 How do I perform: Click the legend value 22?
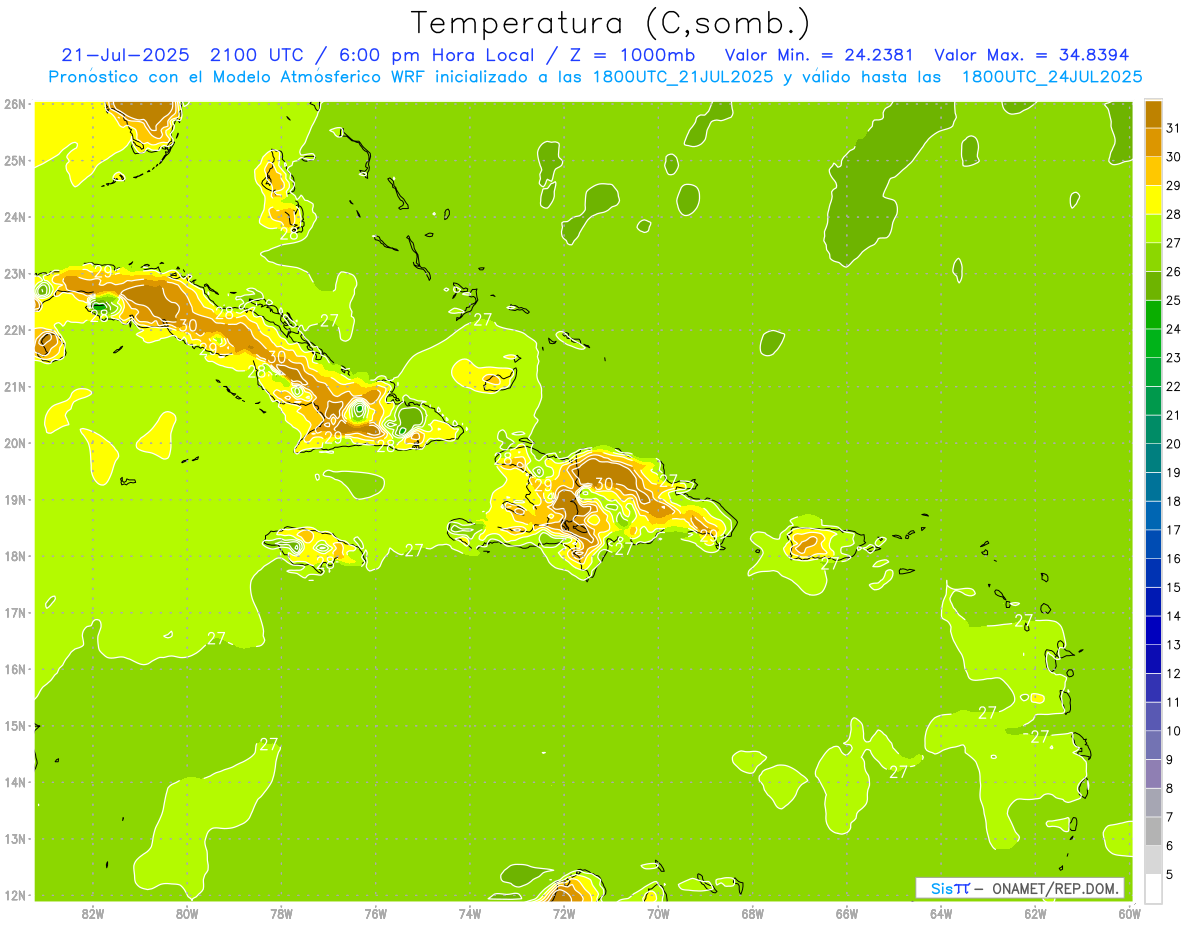tap(1174, 386)
